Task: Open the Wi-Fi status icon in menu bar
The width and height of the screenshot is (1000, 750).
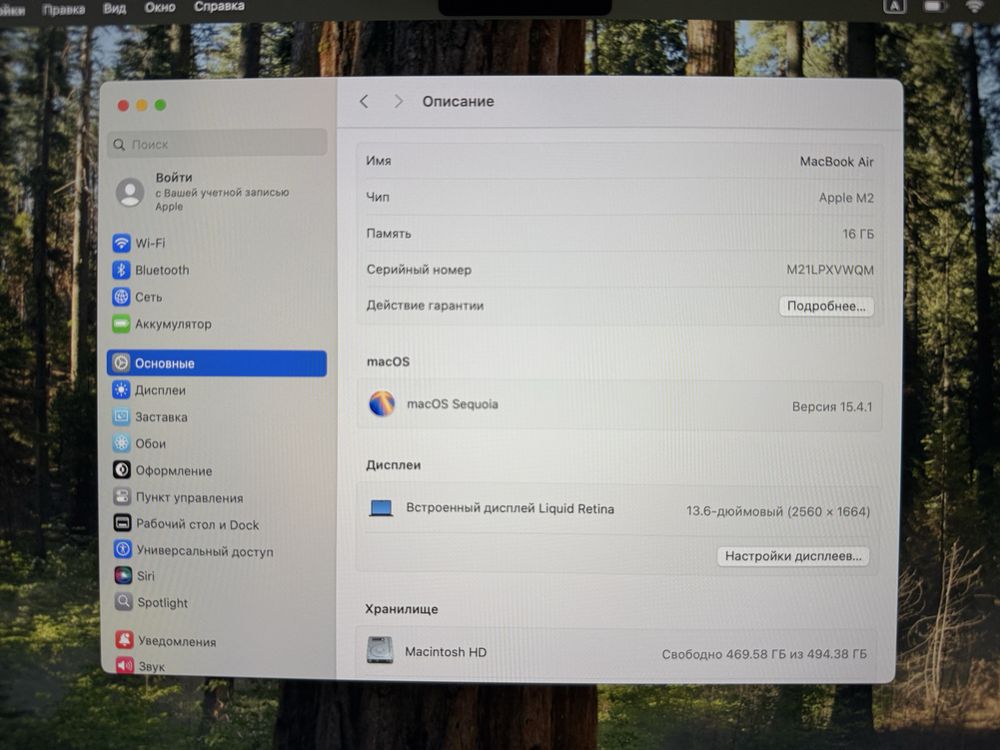Action: click(974, 6)
